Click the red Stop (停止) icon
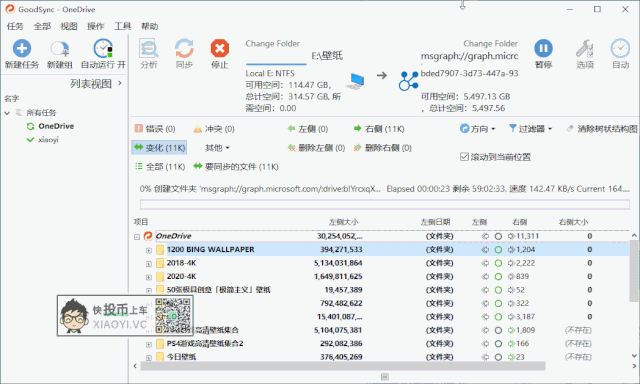Viewport: 640px width, 384px height. click(220, 49)
